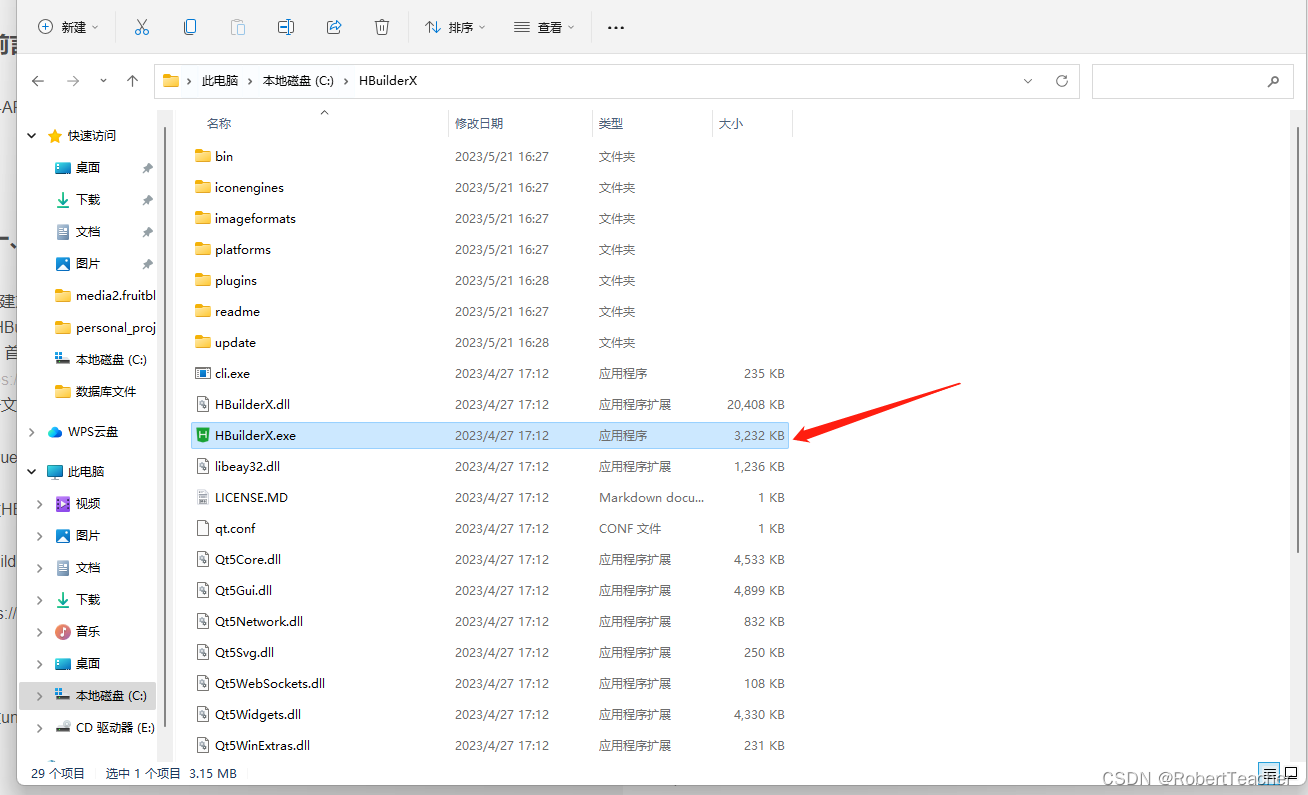Select the platforms folder row
This screenshot has height=795, width=1308.
[490, 249]
